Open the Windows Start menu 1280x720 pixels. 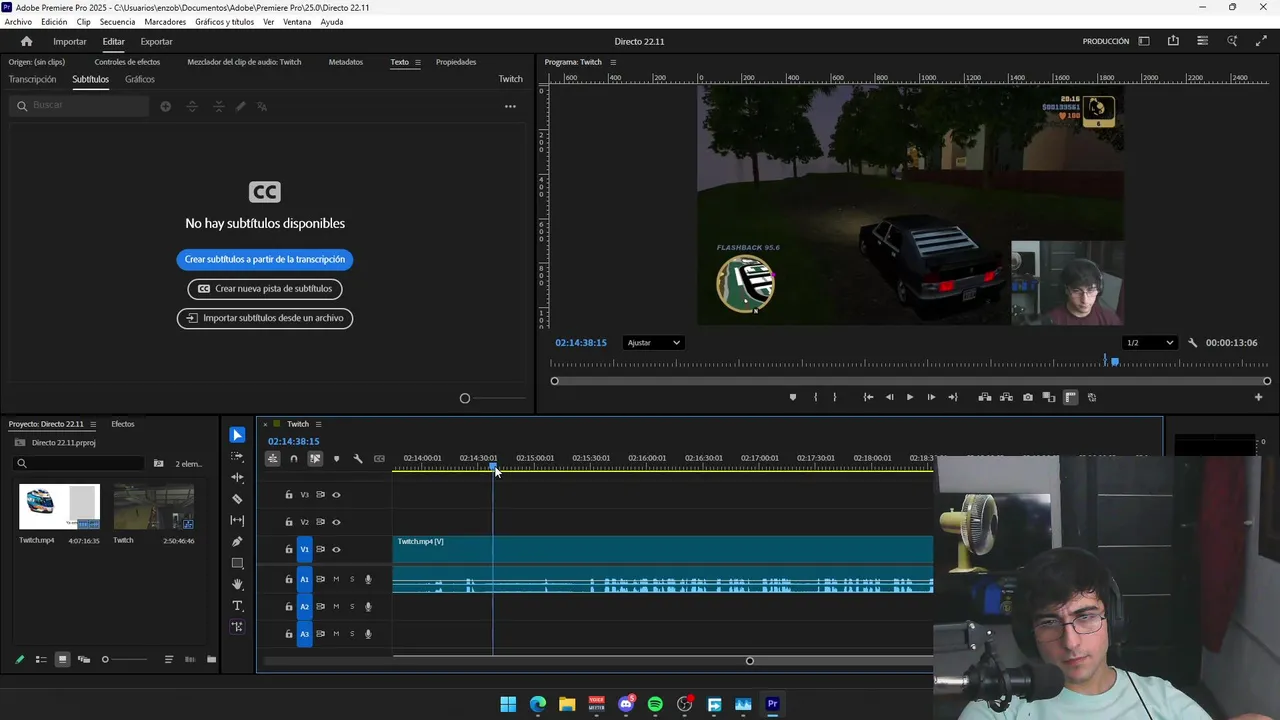tap(508, 704)
